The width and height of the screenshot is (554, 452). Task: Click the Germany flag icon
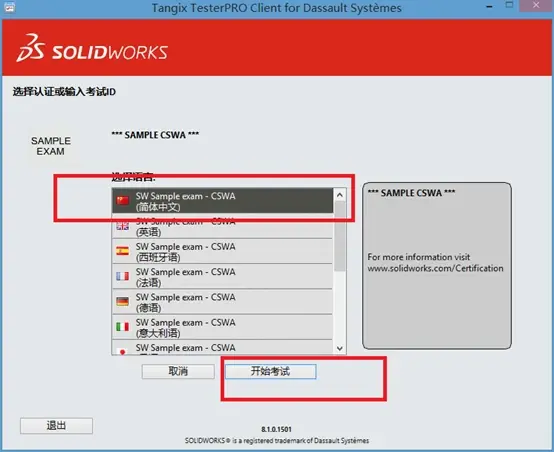(x=123, y=301)
